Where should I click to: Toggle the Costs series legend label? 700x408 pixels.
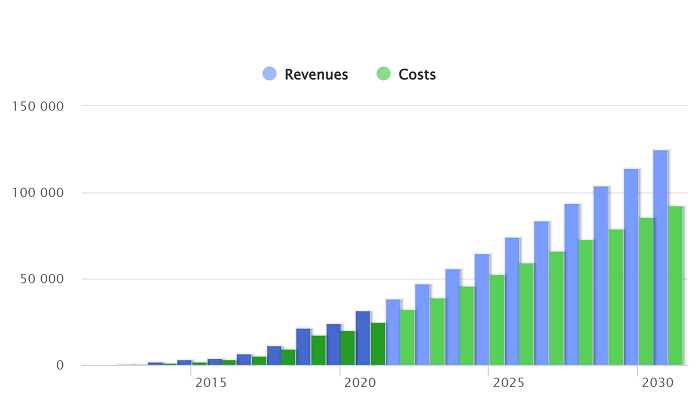point(417,74)
